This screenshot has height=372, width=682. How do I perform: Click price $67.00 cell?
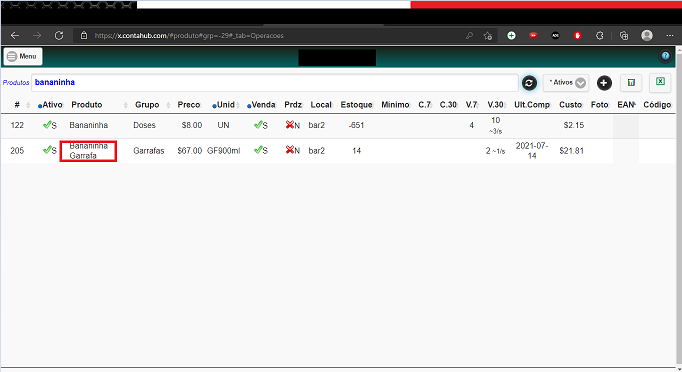(x=190, y=151)
